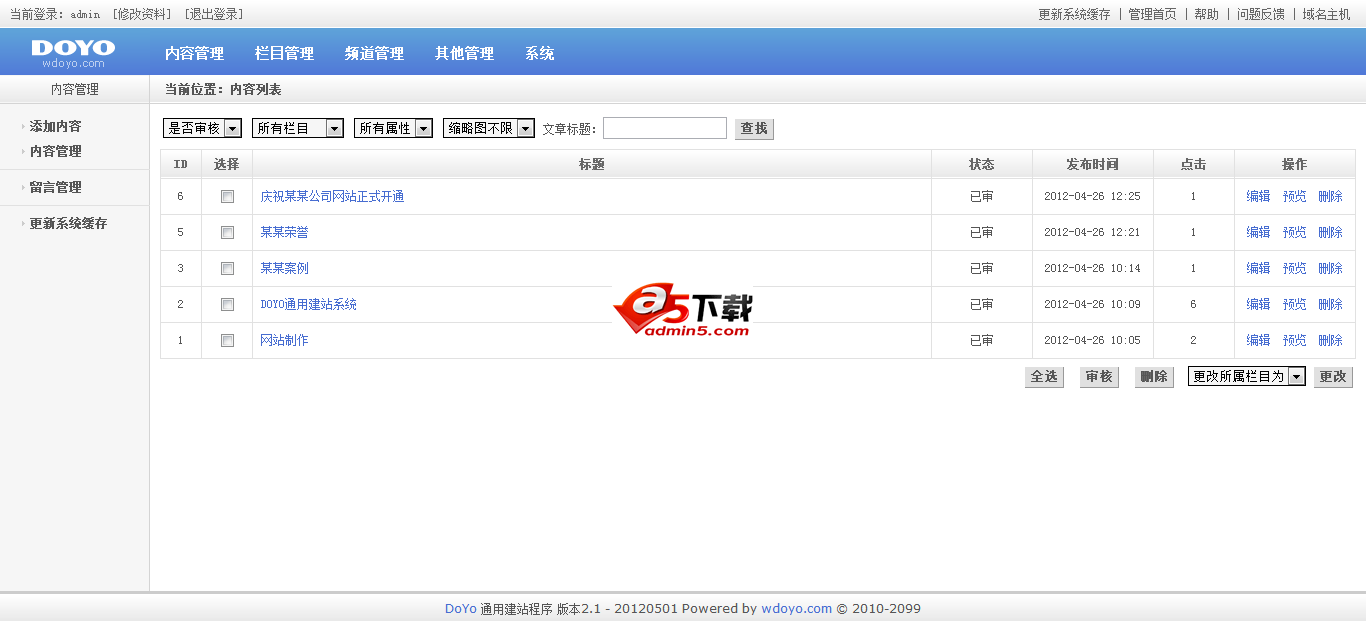Focus the 文章标题 search field
The height and width of the screenshot is (621, 1366).
(x=665, y=128)
